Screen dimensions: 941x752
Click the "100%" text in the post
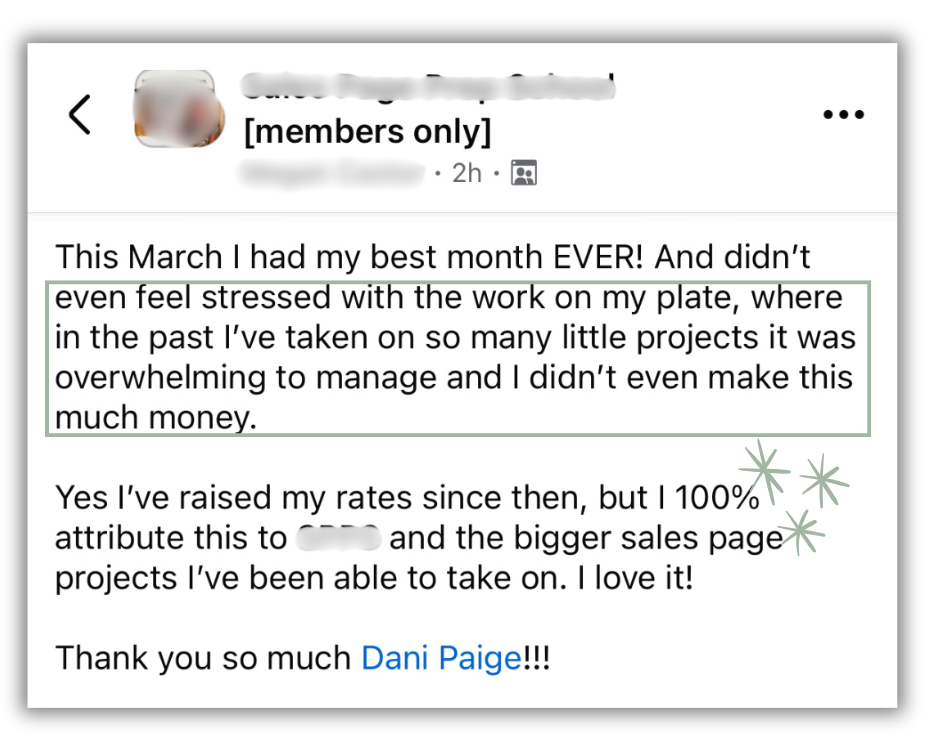(717, 497)
